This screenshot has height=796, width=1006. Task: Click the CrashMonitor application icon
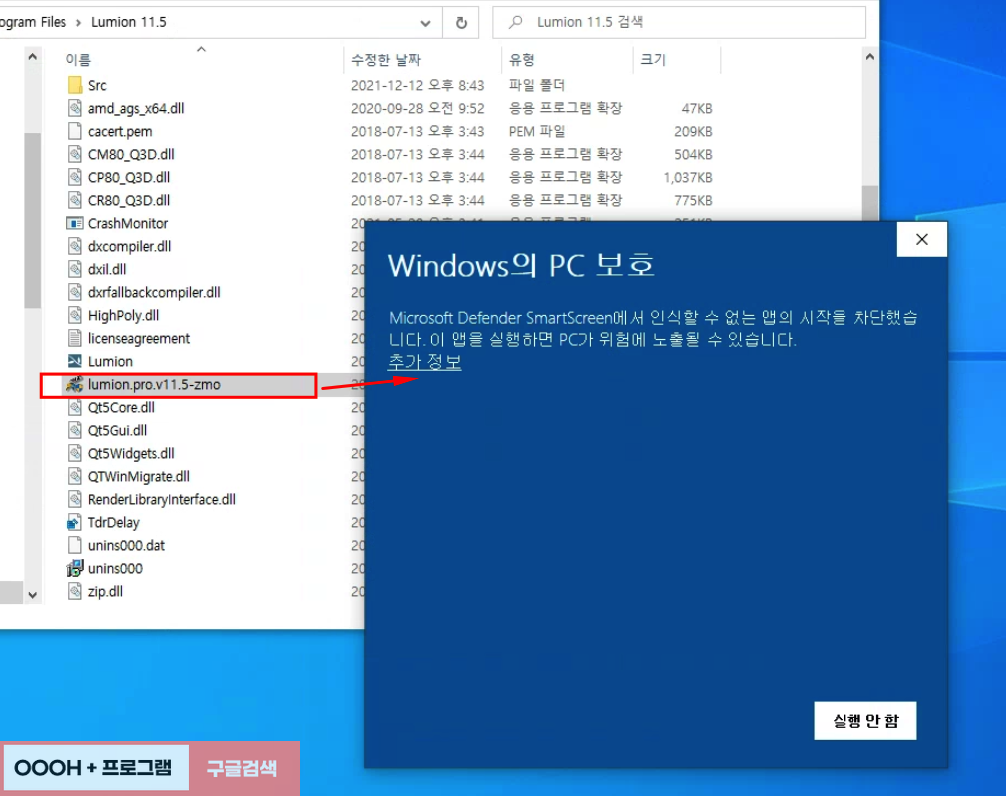click(x=74, y=223)
